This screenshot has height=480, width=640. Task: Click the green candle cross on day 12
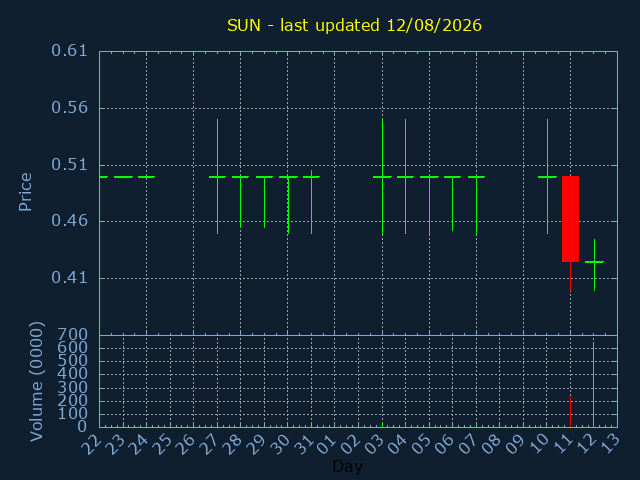click(594, 265)
